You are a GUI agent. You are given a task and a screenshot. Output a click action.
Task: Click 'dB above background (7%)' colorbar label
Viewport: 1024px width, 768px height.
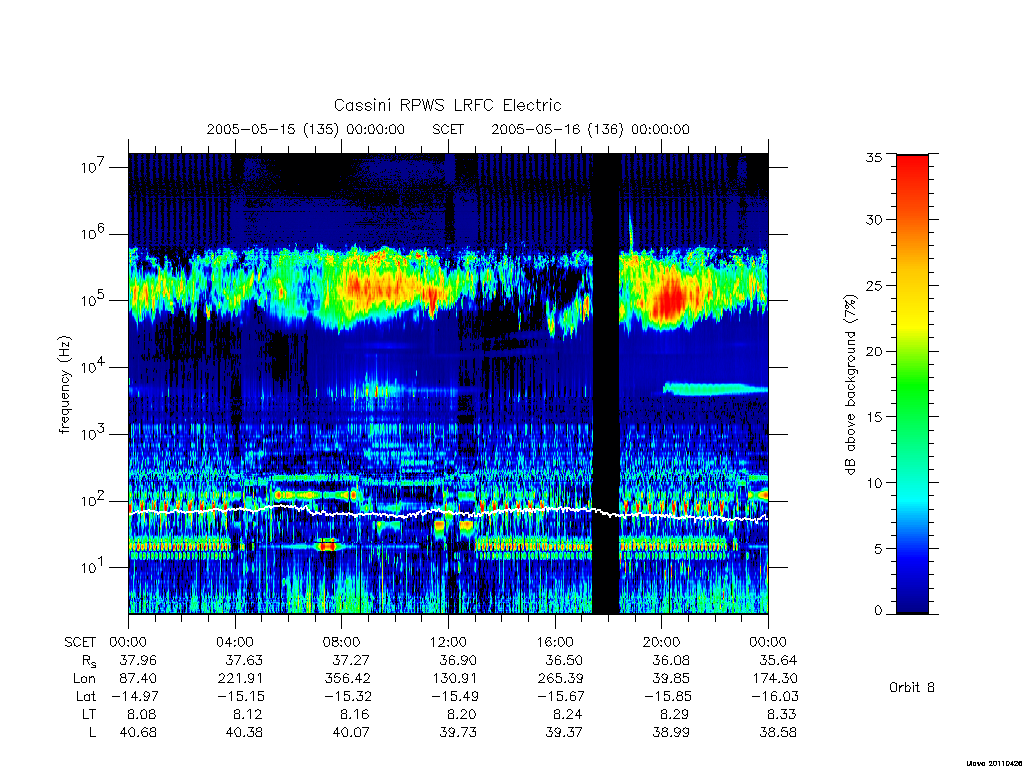[x=850, y=385]
